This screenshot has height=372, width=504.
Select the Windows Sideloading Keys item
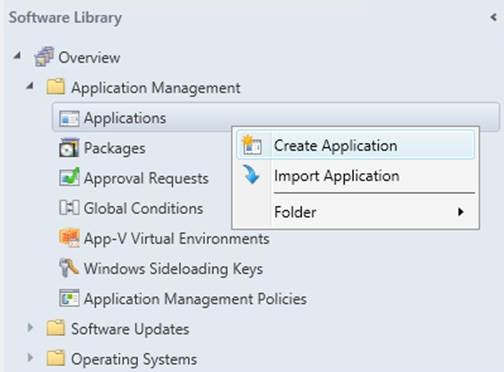tap(173, 269)
